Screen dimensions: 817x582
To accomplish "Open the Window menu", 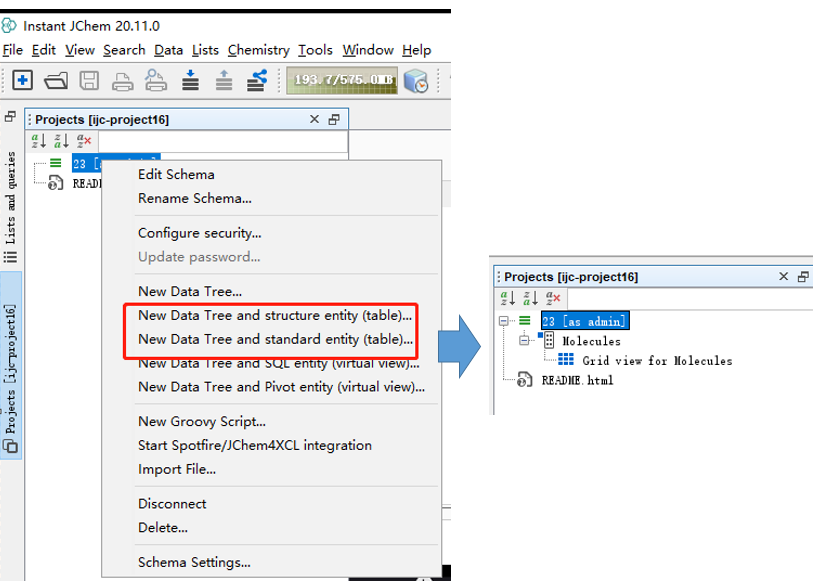I will [x=368, y=50].
